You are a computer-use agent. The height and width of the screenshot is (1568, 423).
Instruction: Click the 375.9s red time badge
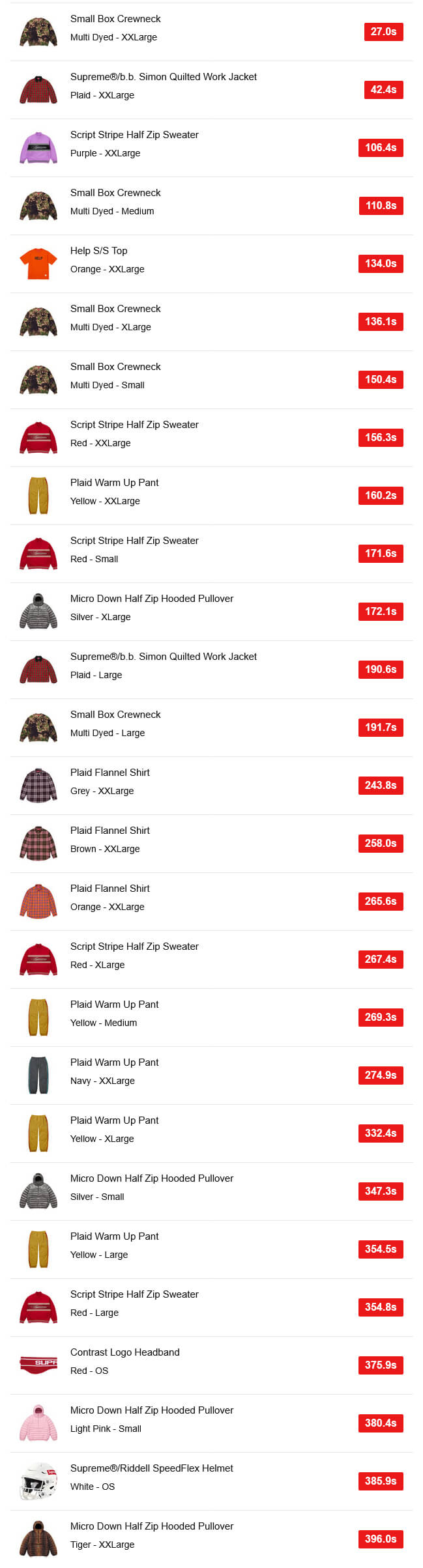coord(381,1365)
